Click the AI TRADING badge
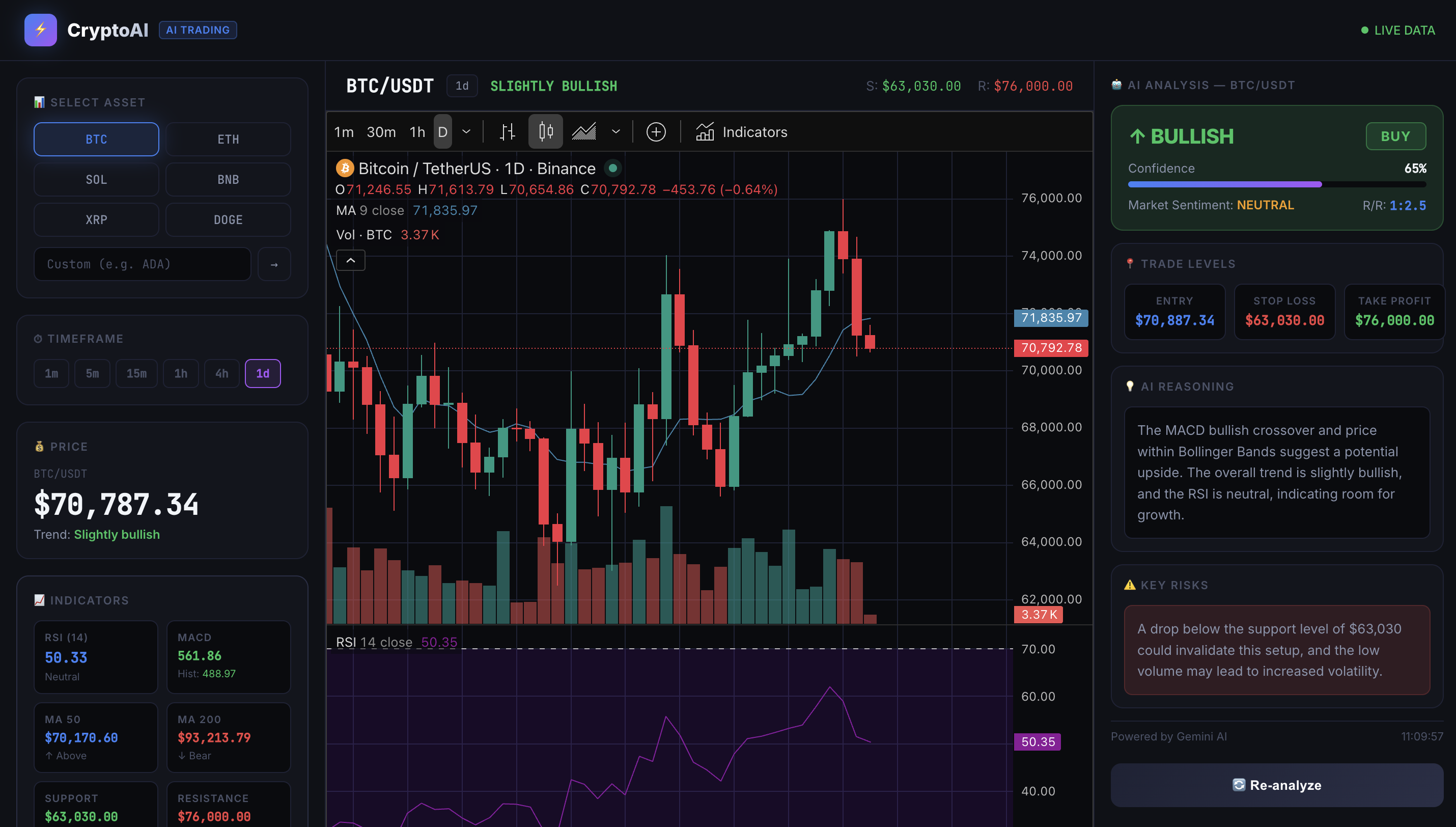 tap(198, 30)
